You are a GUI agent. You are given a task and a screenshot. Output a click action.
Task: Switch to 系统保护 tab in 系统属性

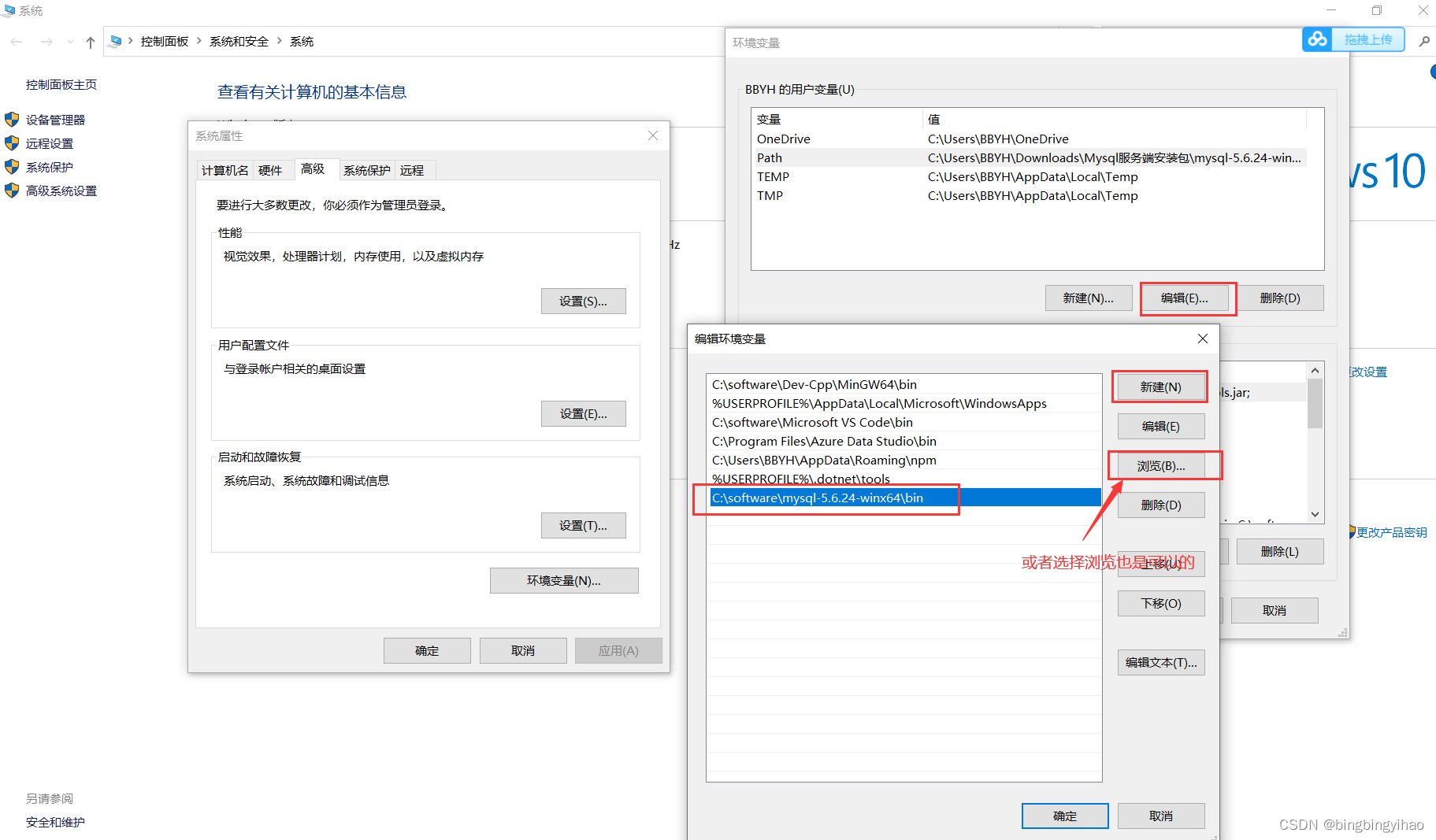(367, 170)
